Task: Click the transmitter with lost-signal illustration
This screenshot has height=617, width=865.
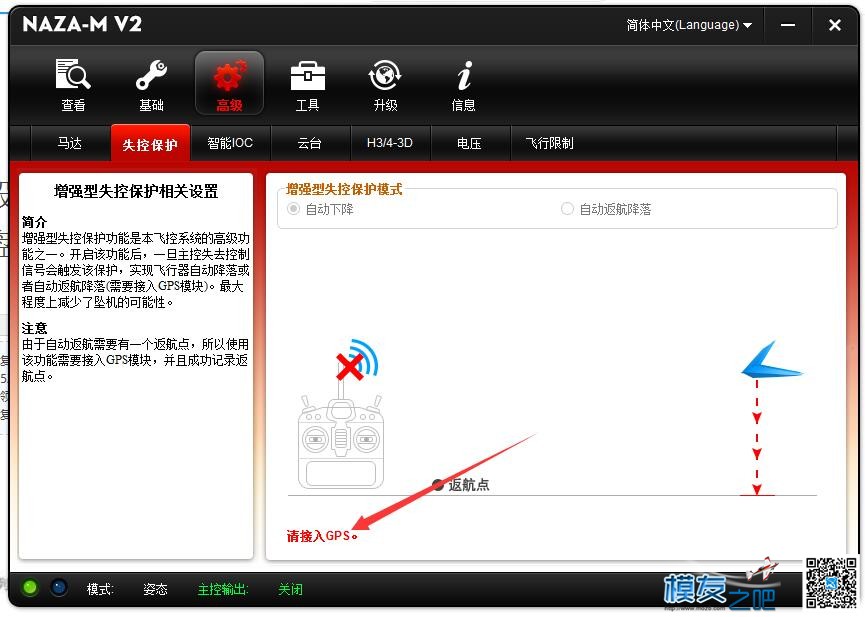Action: (341, 414)
